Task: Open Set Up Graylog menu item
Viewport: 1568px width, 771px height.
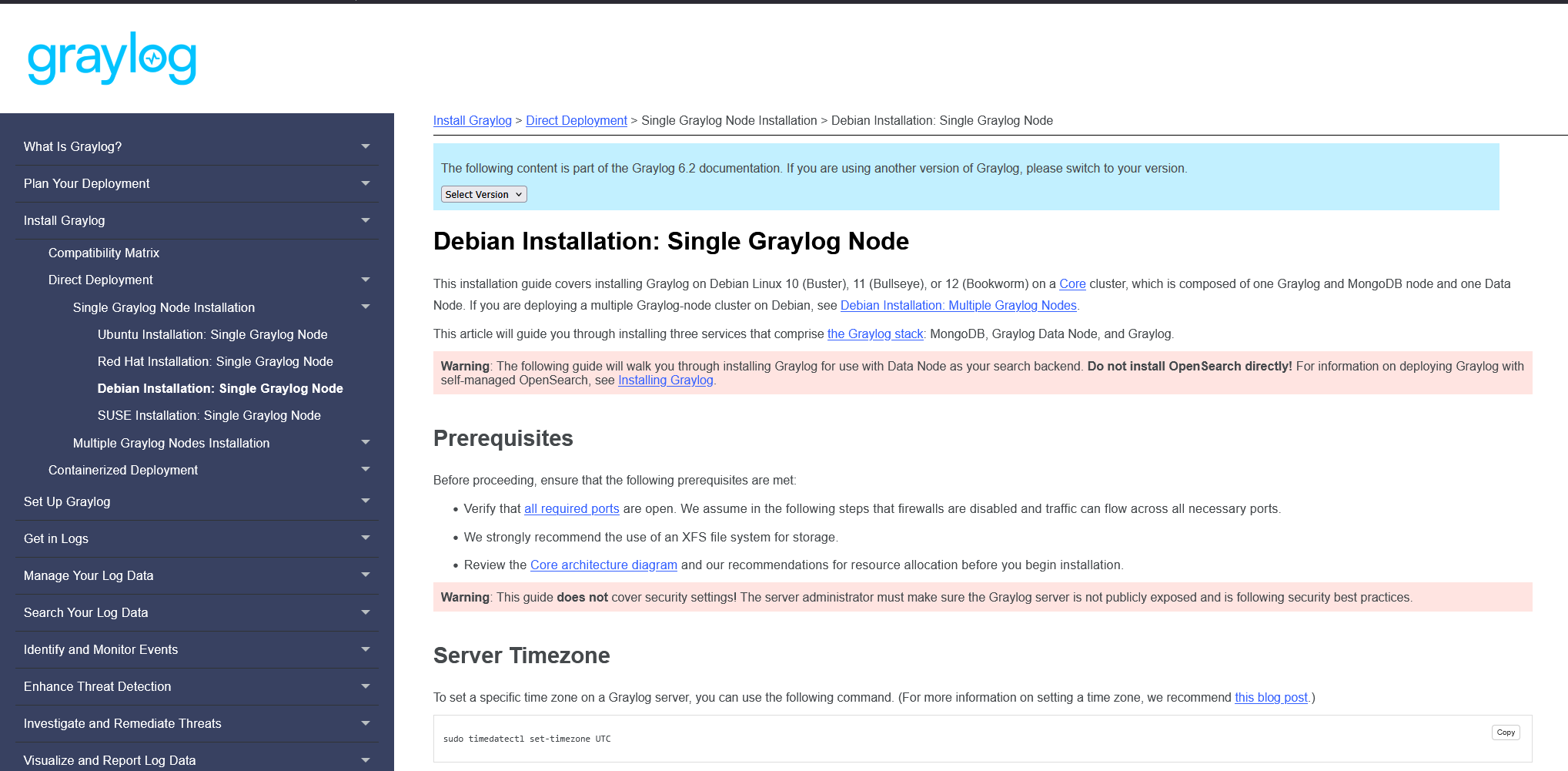Action: click(x=67, y=501)
